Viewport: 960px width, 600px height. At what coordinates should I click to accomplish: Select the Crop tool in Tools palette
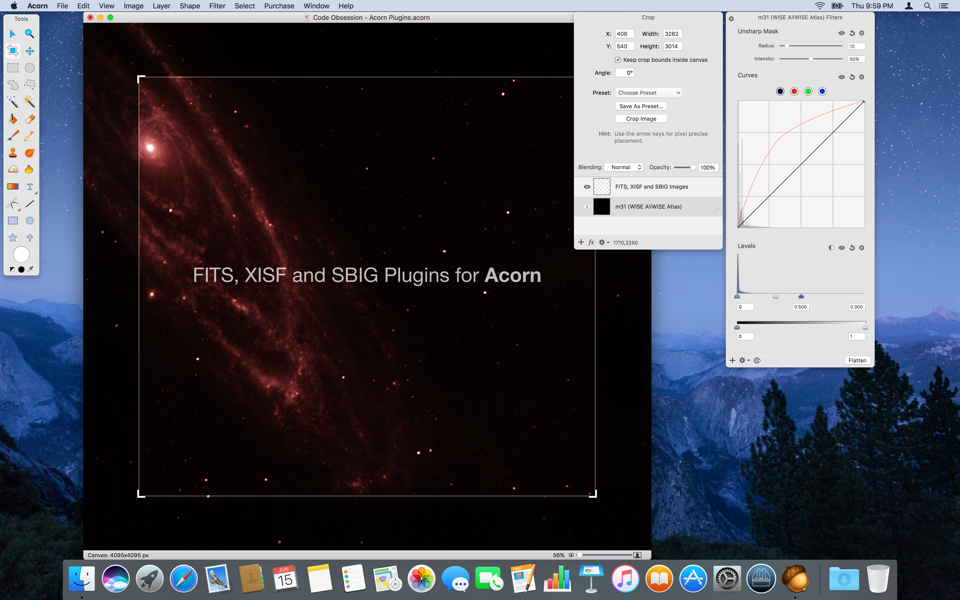click(13, 51)
